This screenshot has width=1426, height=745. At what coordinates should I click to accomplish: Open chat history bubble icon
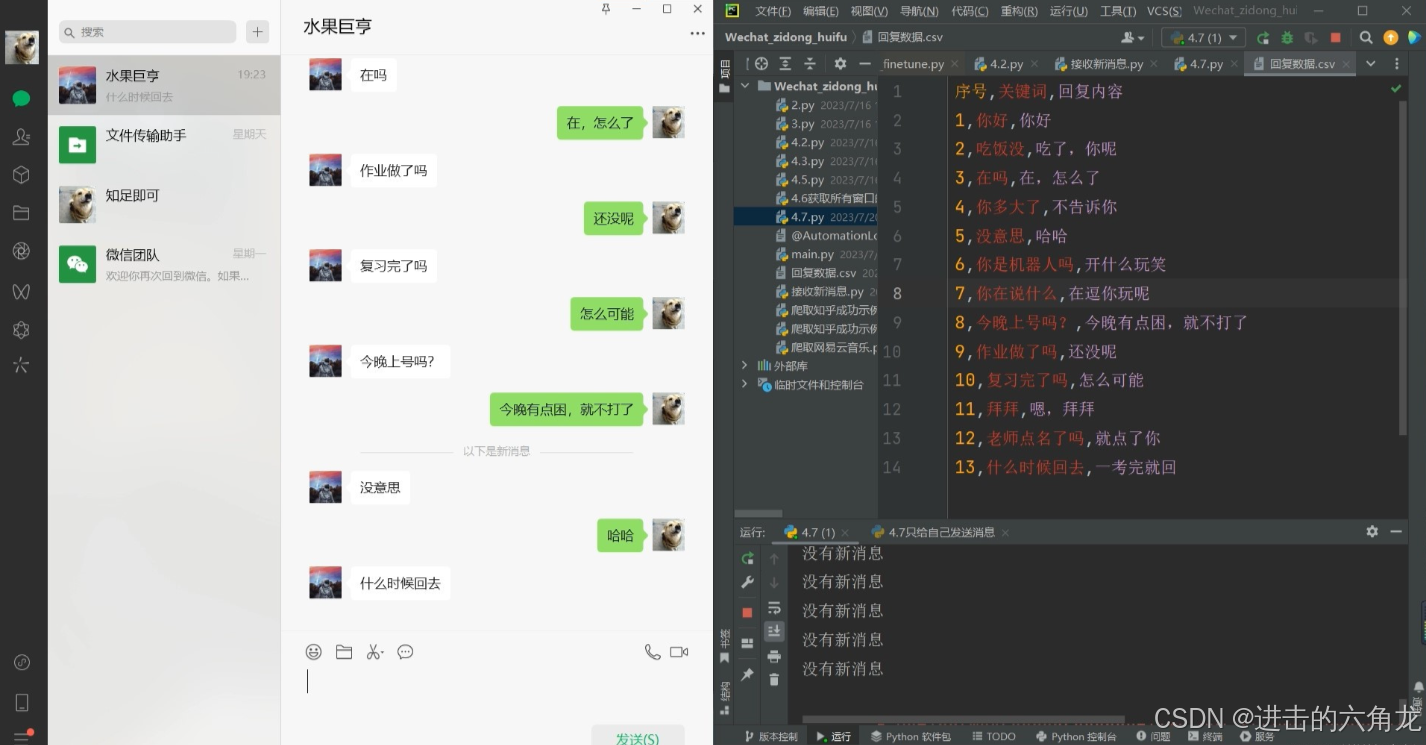(405, 652)
